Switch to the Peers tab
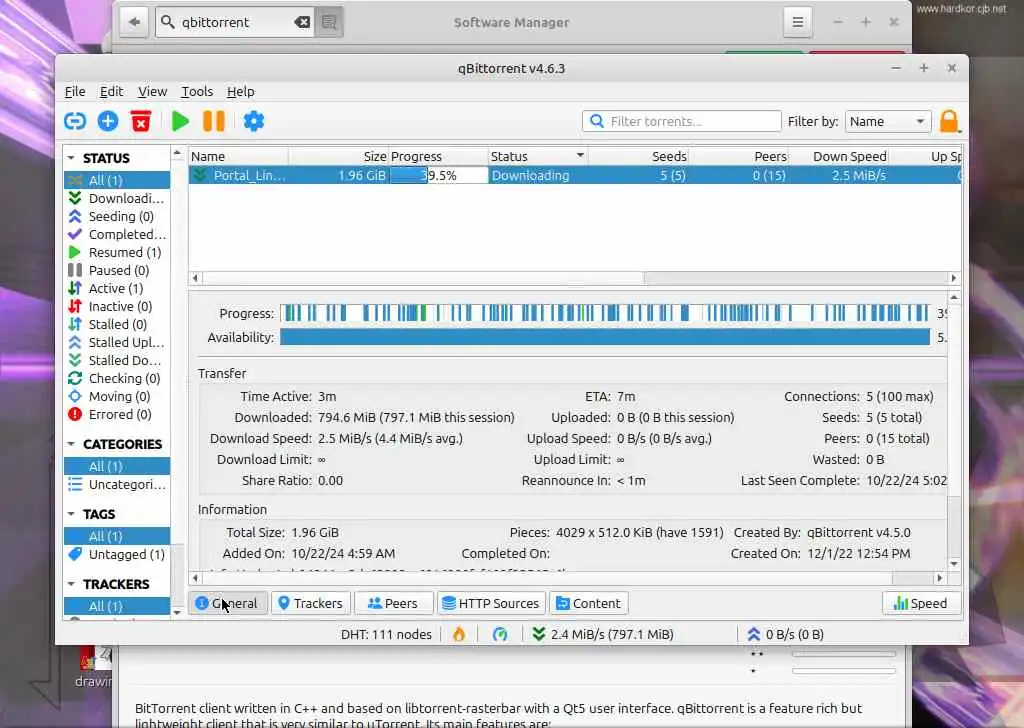The width and height of the screenshot is (1024, 728). (x=393, y=603)
